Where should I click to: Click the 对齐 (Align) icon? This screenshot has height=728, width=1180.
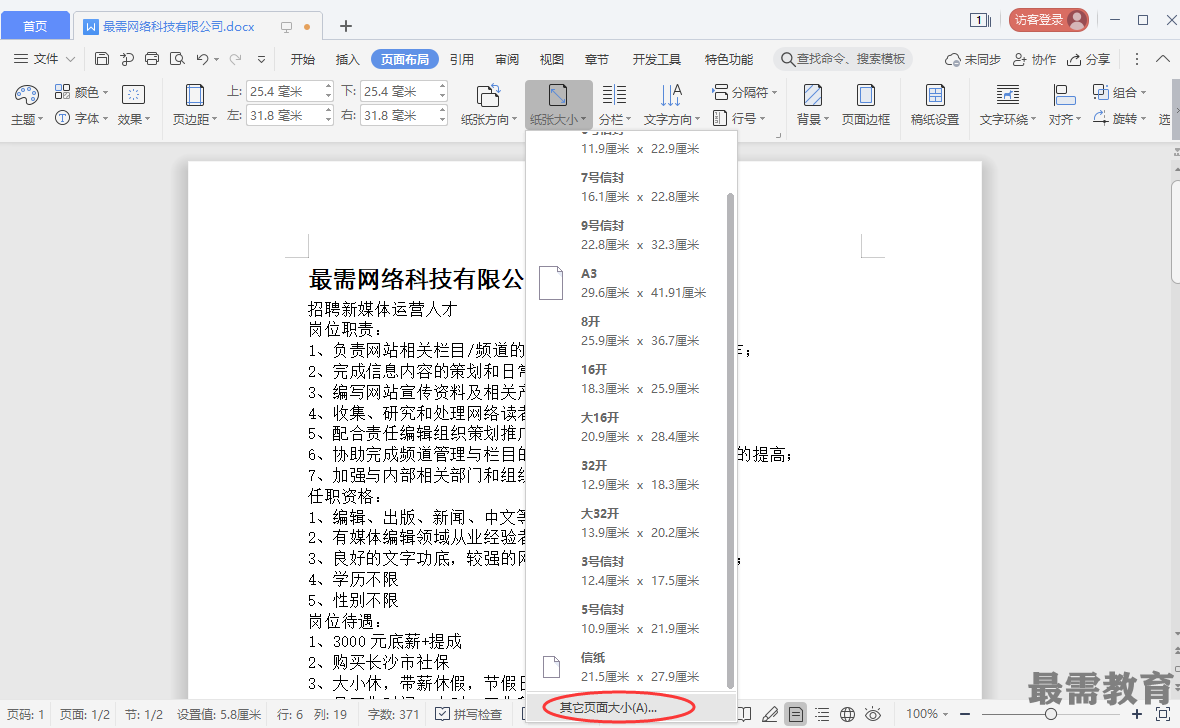(x=1064, y=95)
